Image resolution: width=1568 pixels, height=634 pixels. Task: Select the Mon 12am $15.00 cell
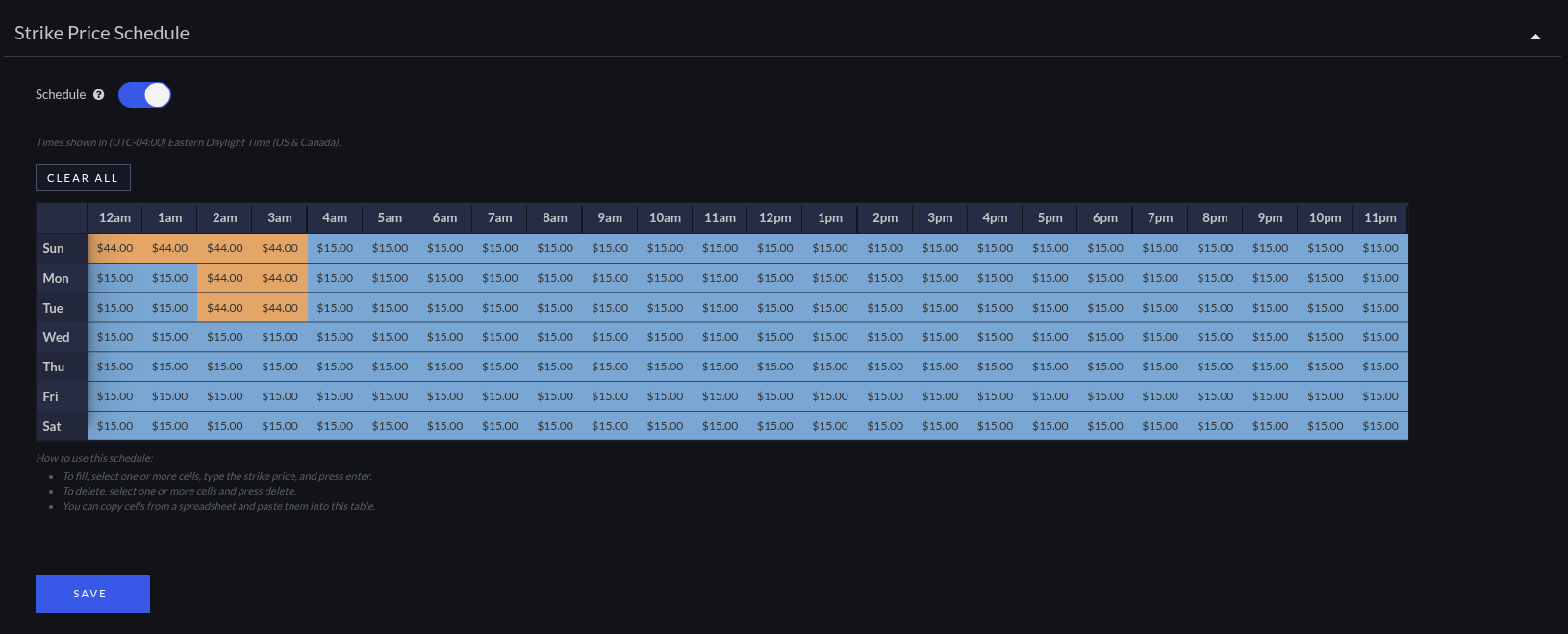(x=114, y=278)
